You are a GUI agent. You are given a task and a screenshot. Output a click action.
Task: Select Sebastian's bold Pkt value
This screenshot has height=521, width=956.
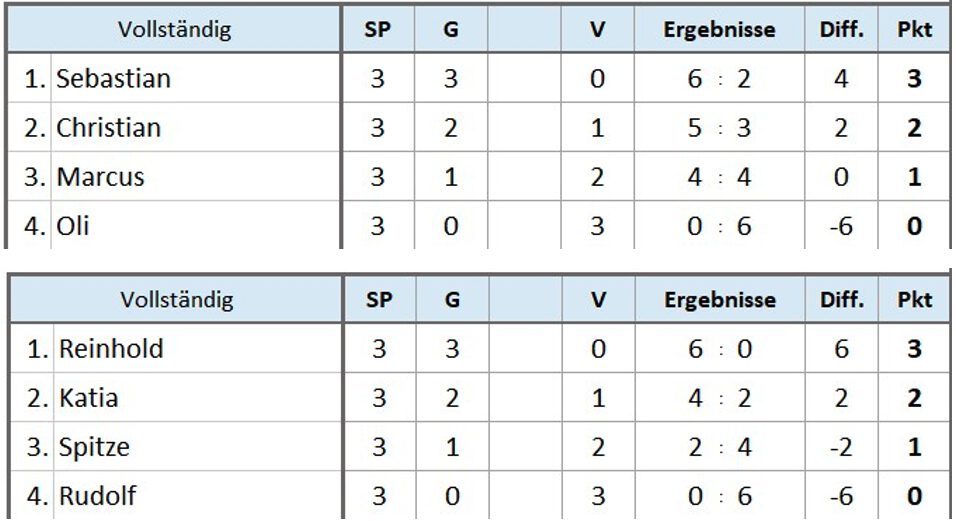coord(913,79)
